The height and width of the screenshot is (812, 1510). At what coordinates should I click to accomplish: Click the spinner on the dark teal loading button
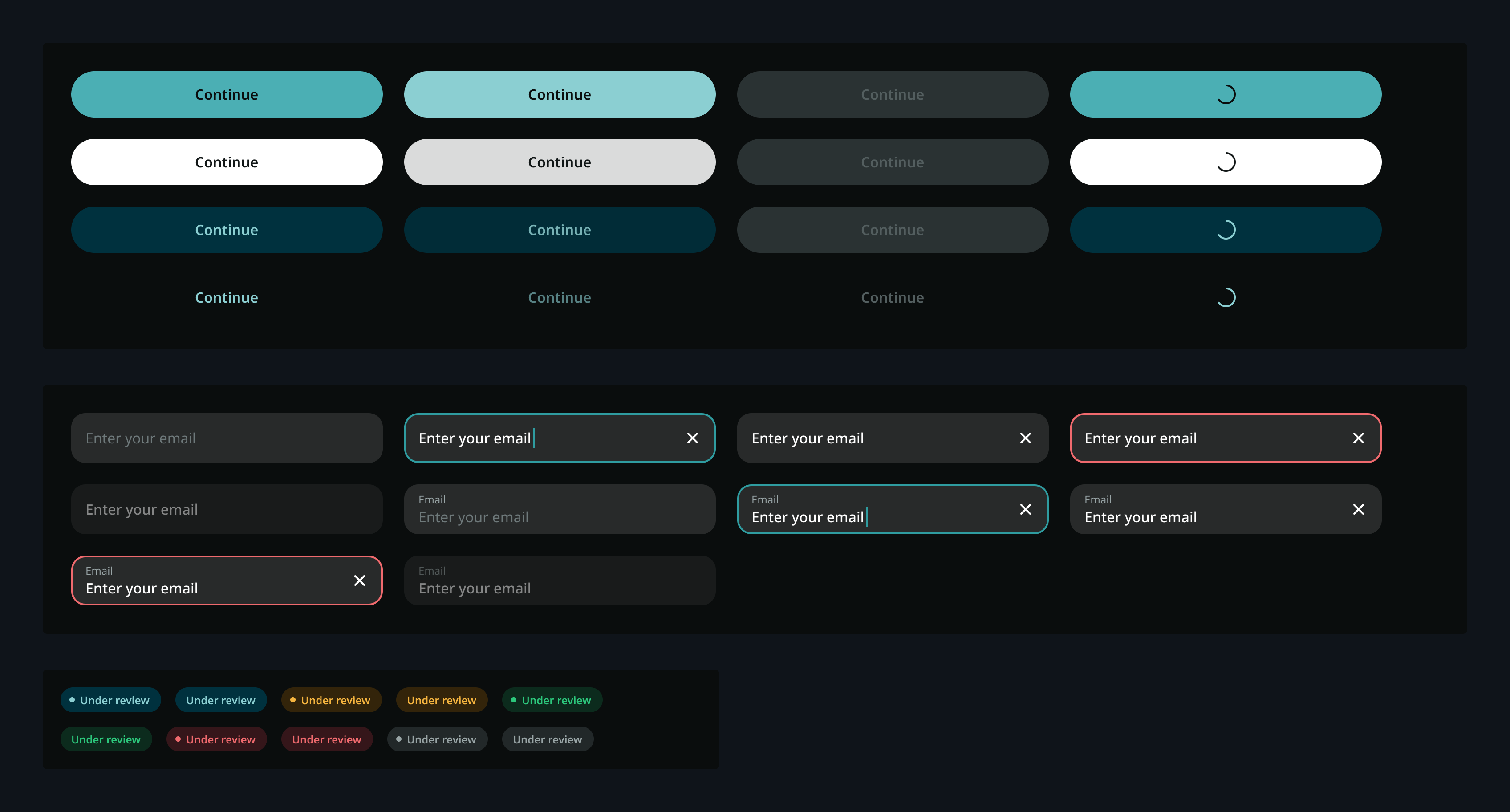tap(1226, 230)
